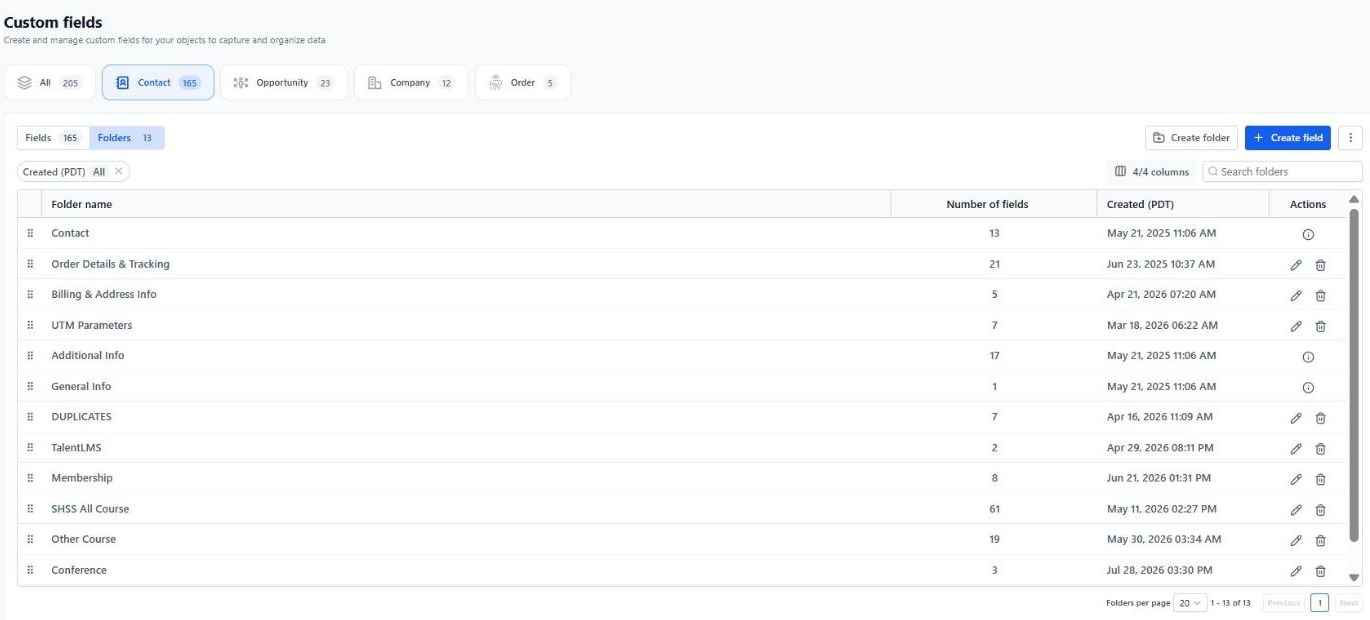This screenshot has height=620, width=1370.
Task: Switch to the All objects tab
Action: pyautogui.click(x=50, y=83)
